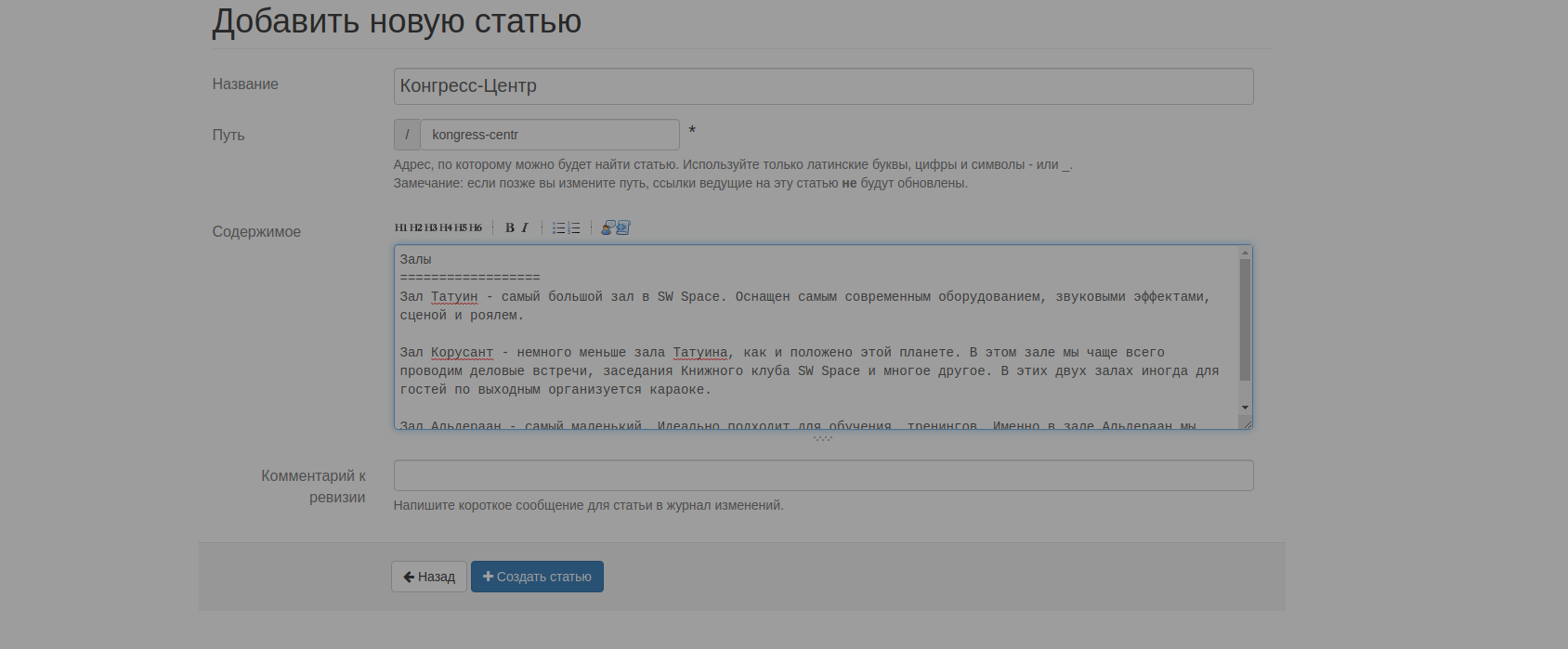Click the quote icon with person and bubble
Screen dimensions: 1568x649
(608, 227)
